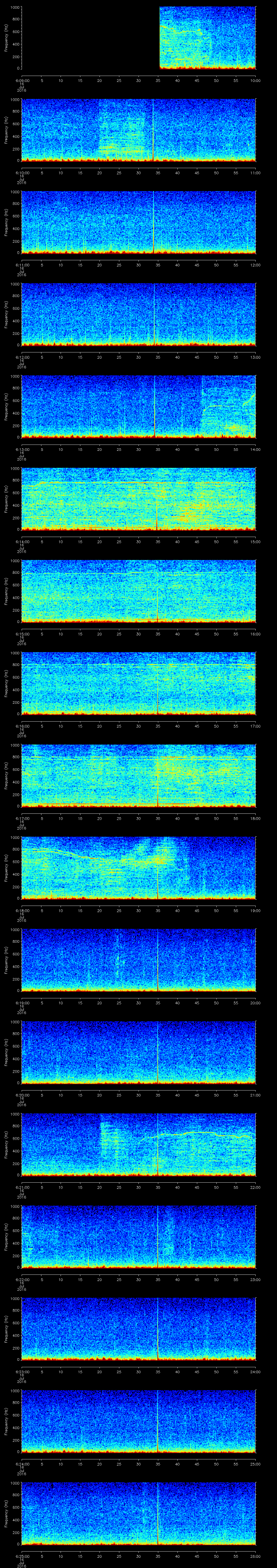Click "Frequency (Hz)" label of 6:14:00 panel
This screenshot has width=277, height=1568.
[6, 499]
